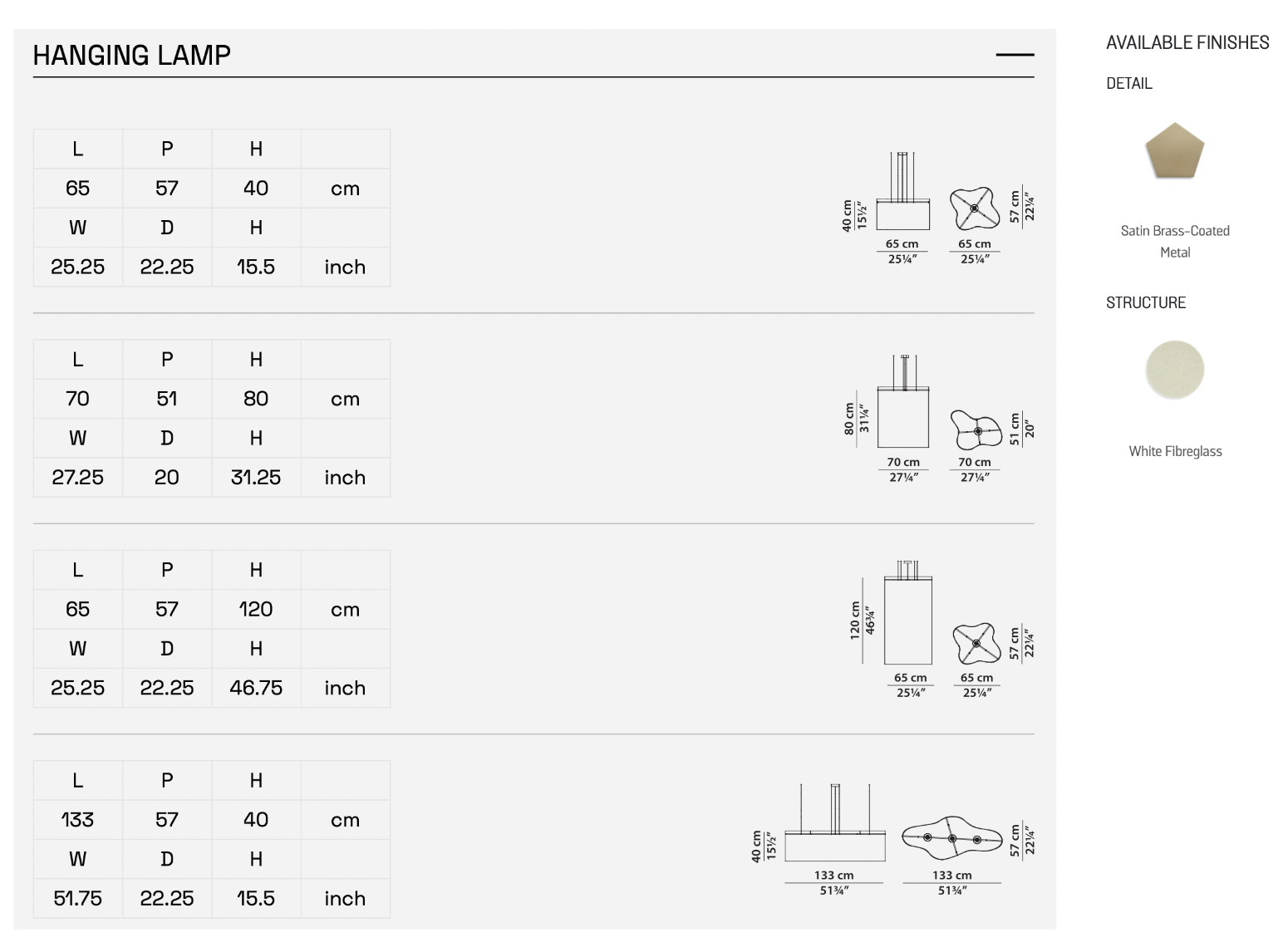Click the 133 cm length cell
The height and width of the screenshot is (952, 1288).
pyautogui.click(x=77, y=820)
